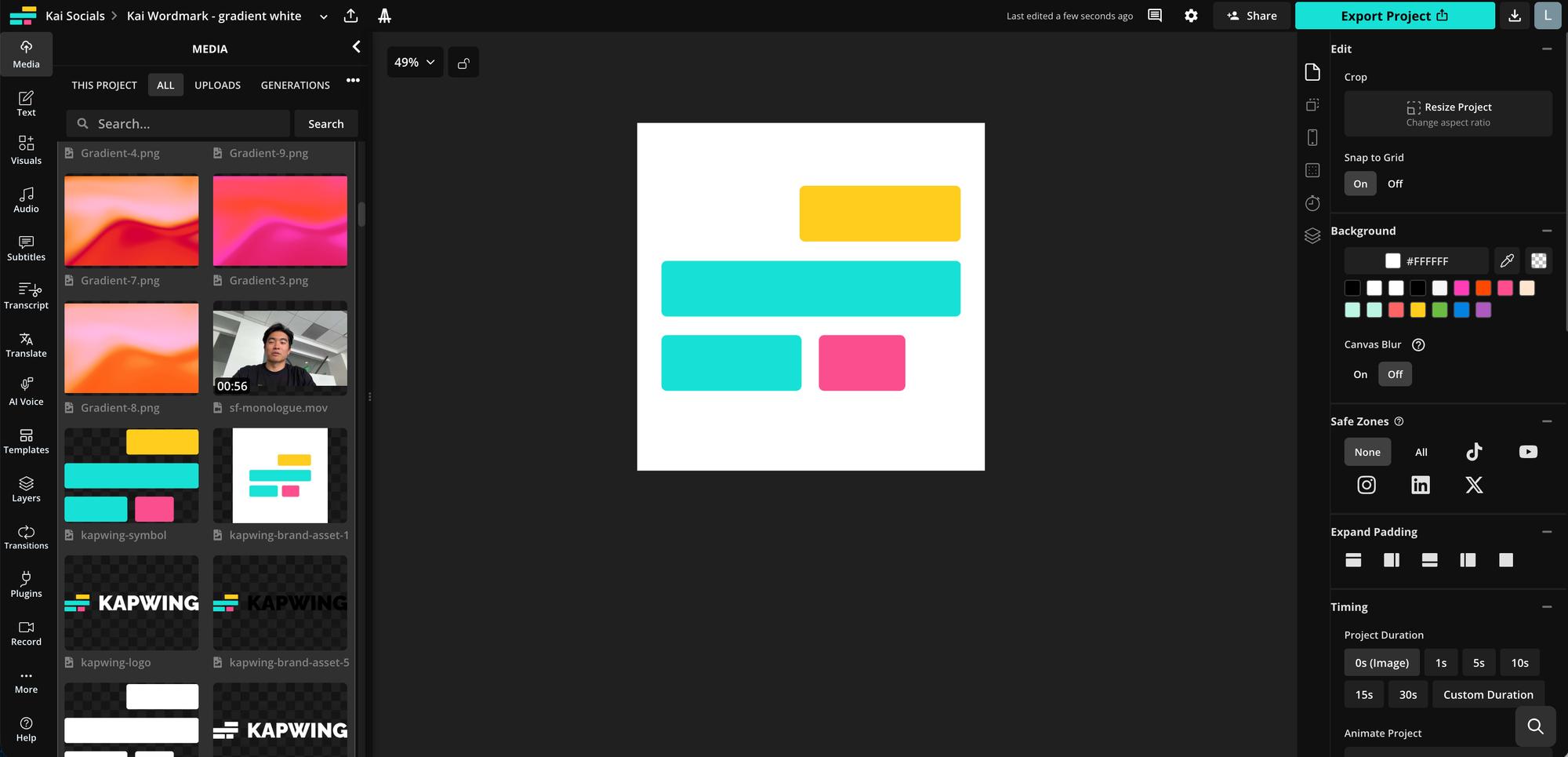Switch to the UPLOADS tab

218,85
